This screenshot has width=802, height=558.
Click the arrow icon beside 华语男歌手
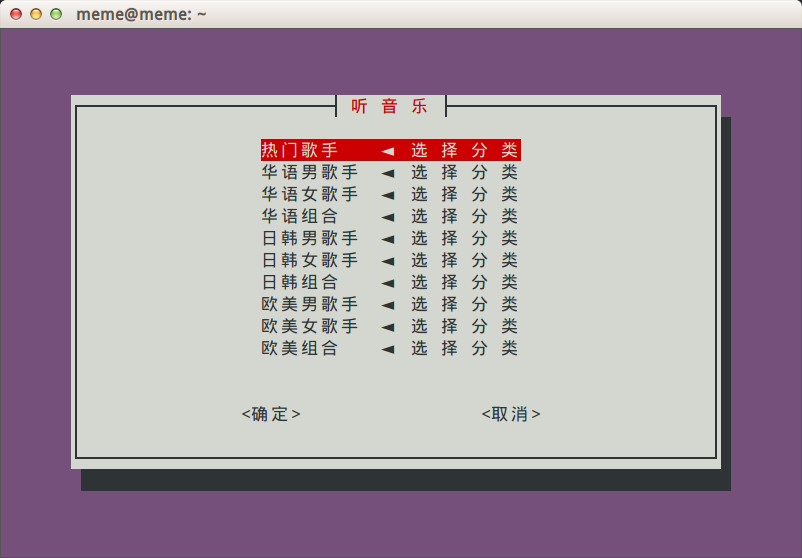(x=388, y=173)
